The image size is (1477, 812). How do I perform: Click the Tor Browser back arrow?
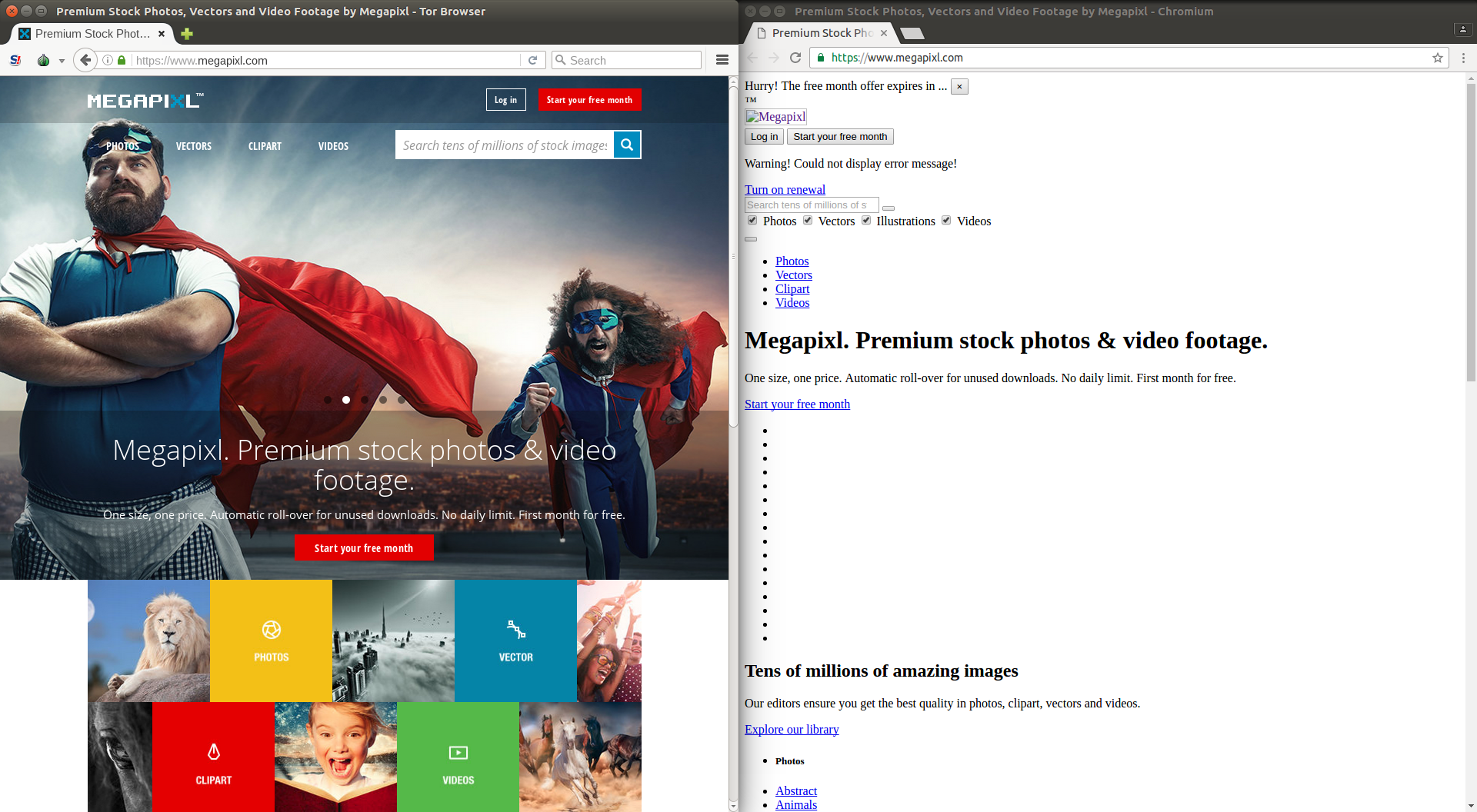pos(85,60)
